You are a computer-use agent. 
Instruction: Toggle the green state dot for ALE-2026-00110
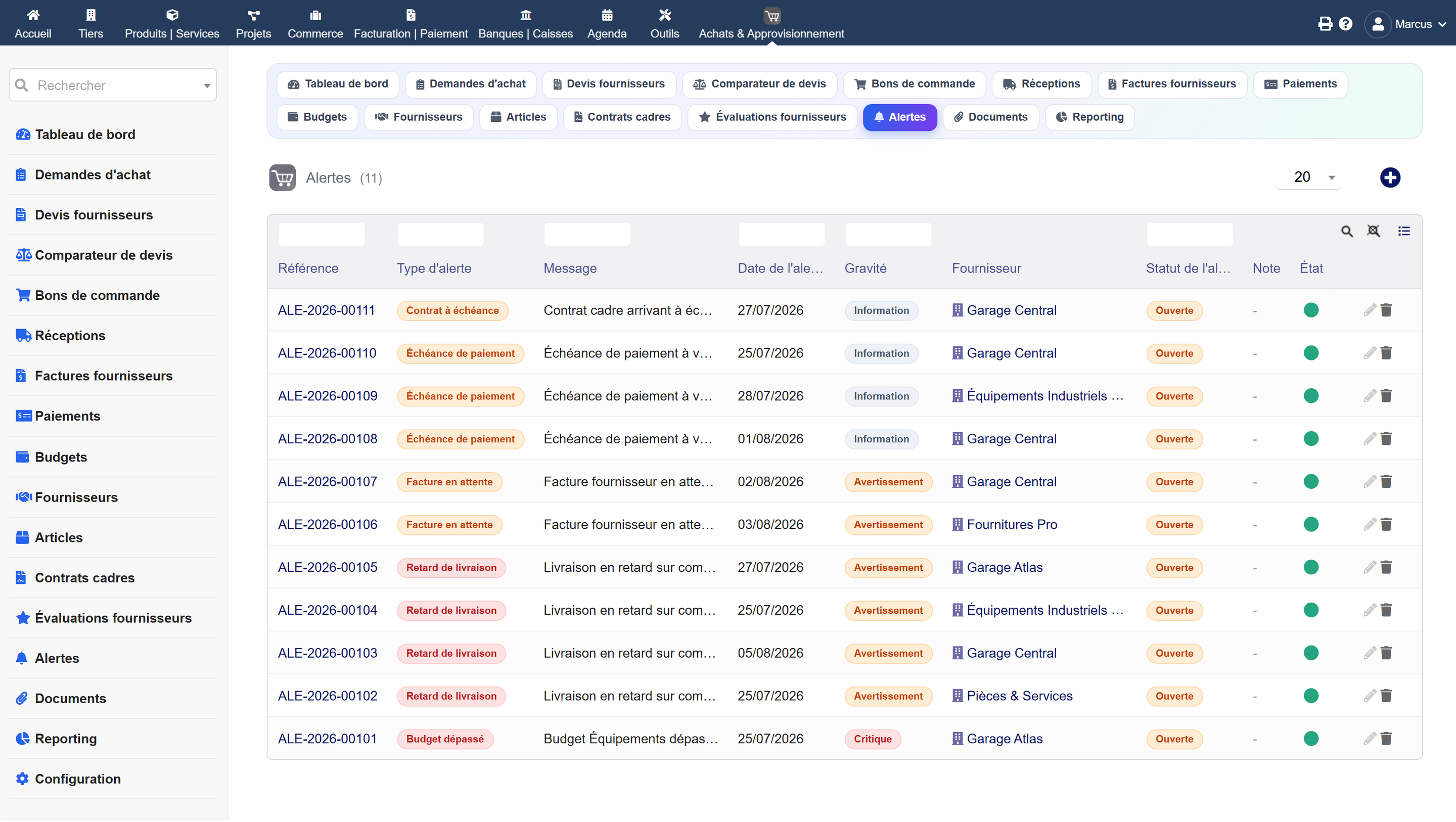[x=1311, y=353]
